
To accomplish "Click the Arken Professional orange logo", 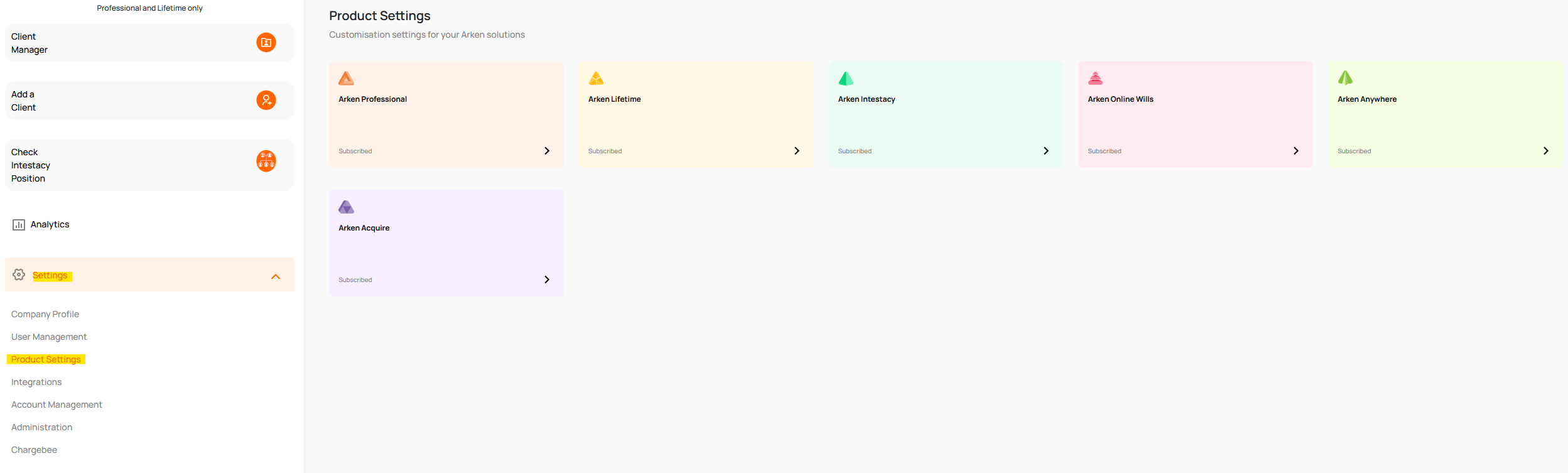I will pyautogui.click(x=346, y=79).
